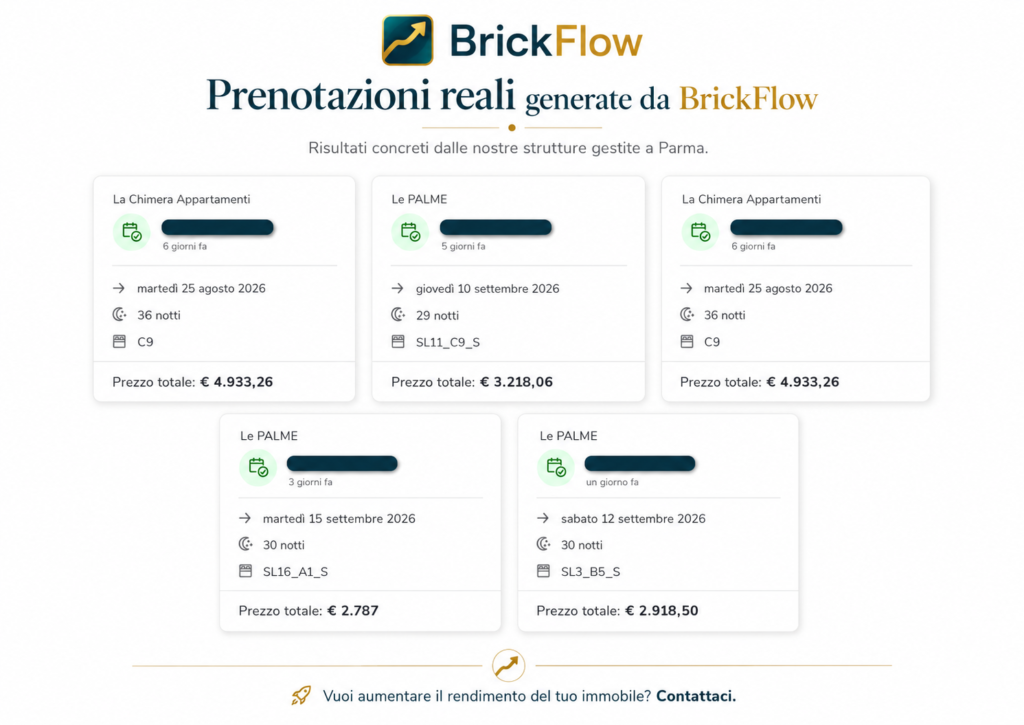
Task: Click the rocket icon near the footer text
Action: click(301, 695)
